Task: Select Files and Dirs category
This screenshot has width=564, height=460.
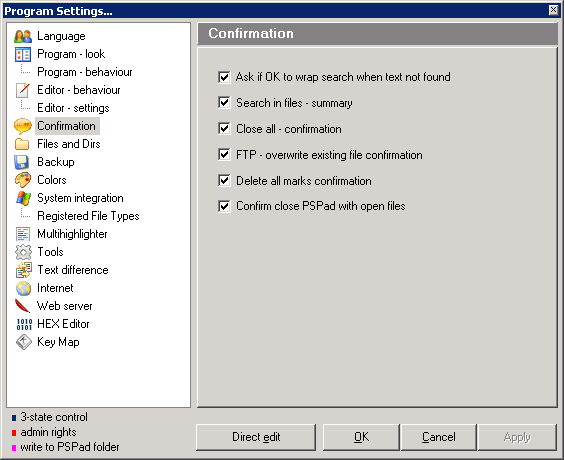Action: tap(69, 144)
